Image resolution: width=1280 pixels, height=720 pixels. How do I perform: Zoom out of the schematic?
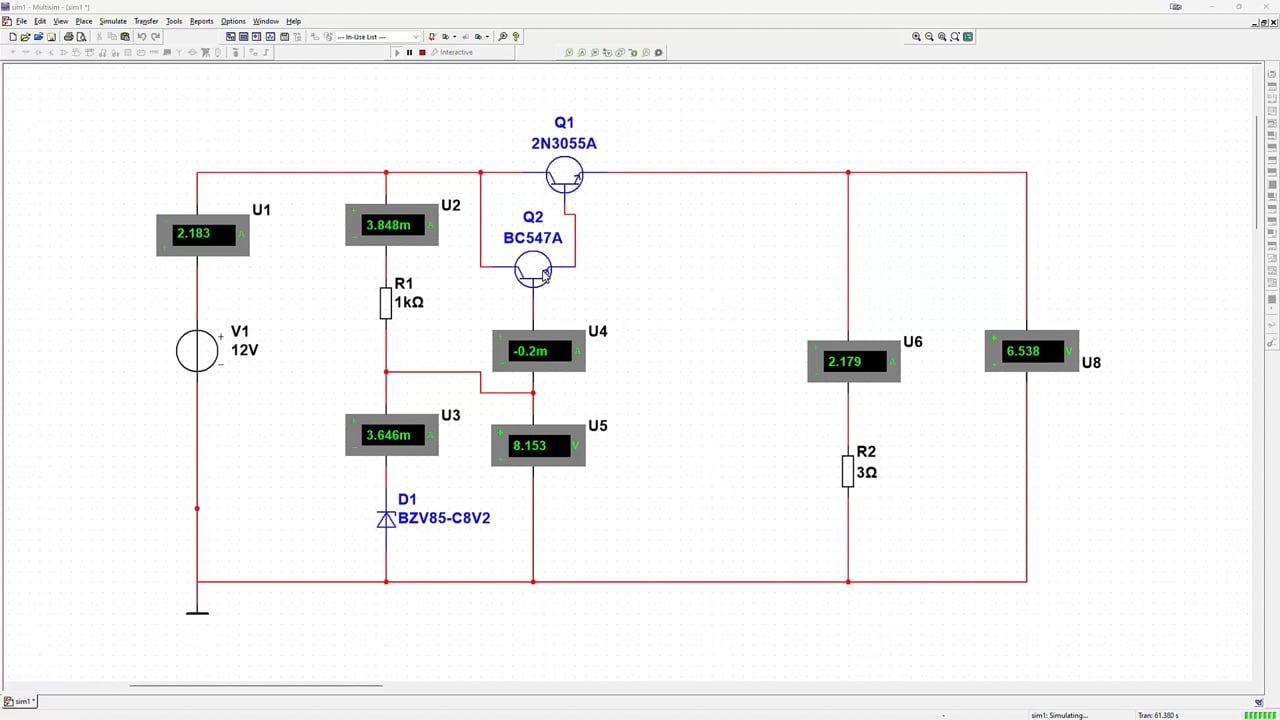(929, 37)
